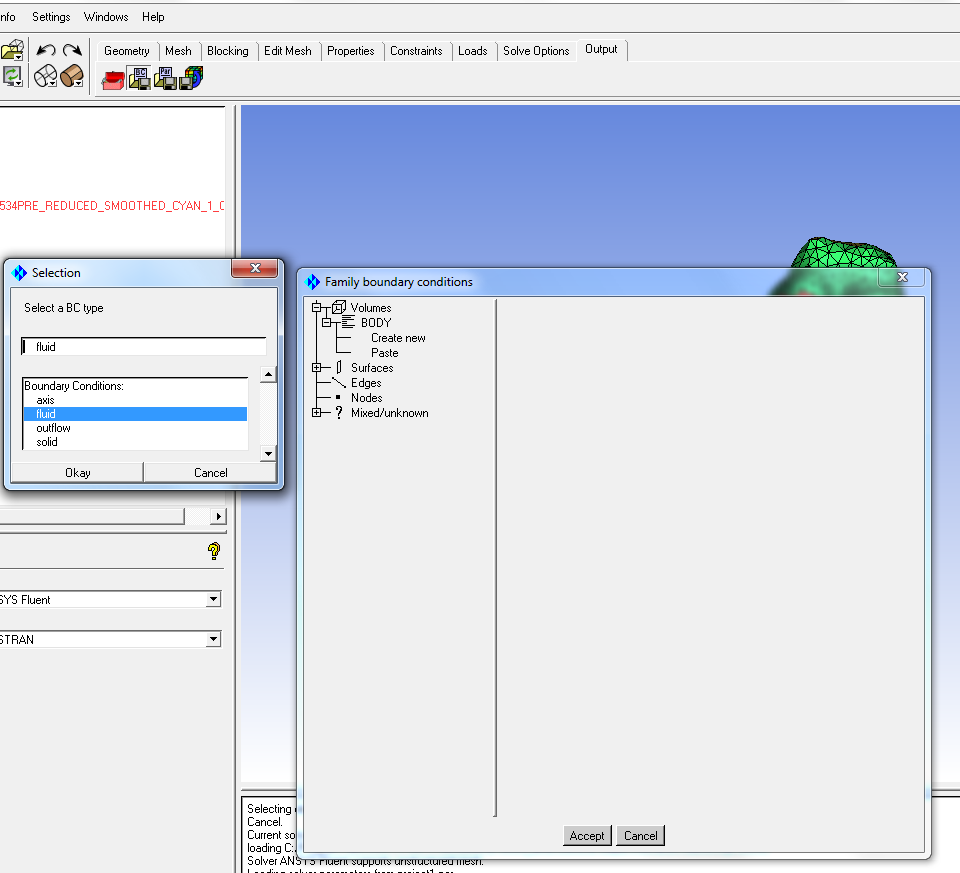This screenshot has height=873, width=960.
Task: Click the yellow question mark help icon
Action: pos(214,551)
